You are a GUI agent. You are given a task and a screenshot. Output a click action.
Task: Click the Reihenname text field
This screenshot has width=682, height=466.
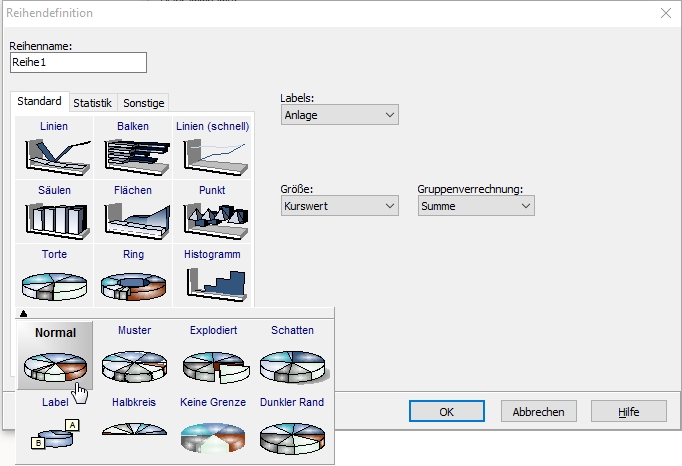click(78, 62)
